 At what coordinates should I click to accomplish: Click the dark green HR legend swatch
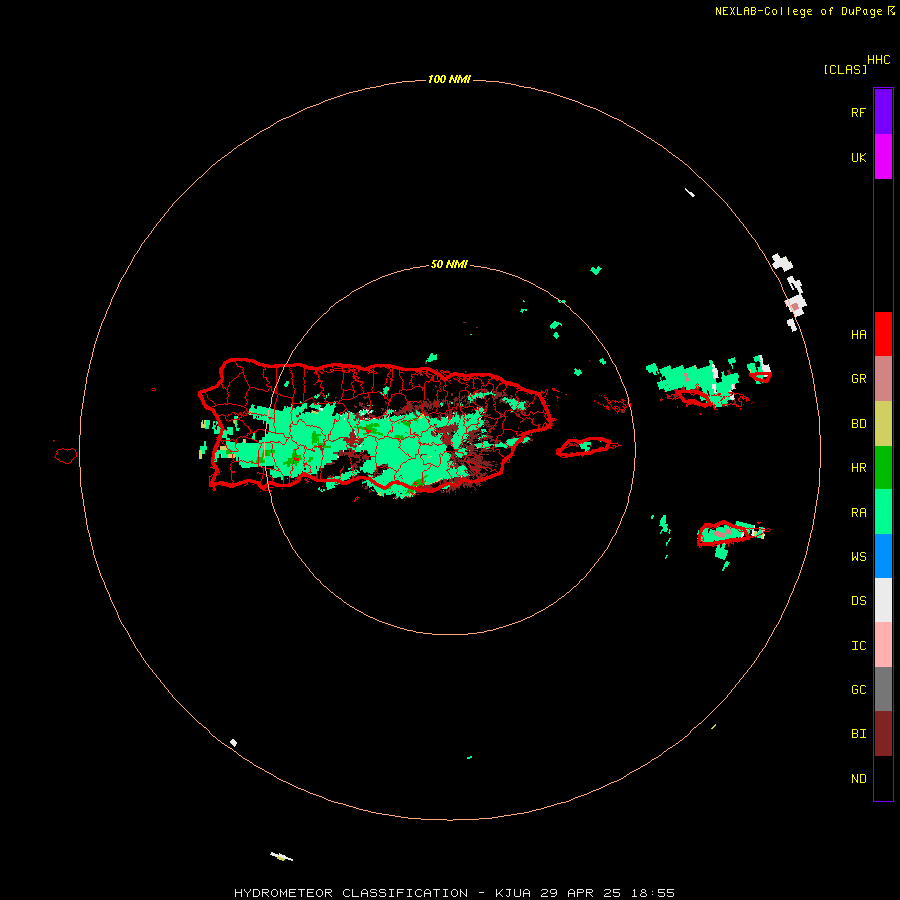883,467
